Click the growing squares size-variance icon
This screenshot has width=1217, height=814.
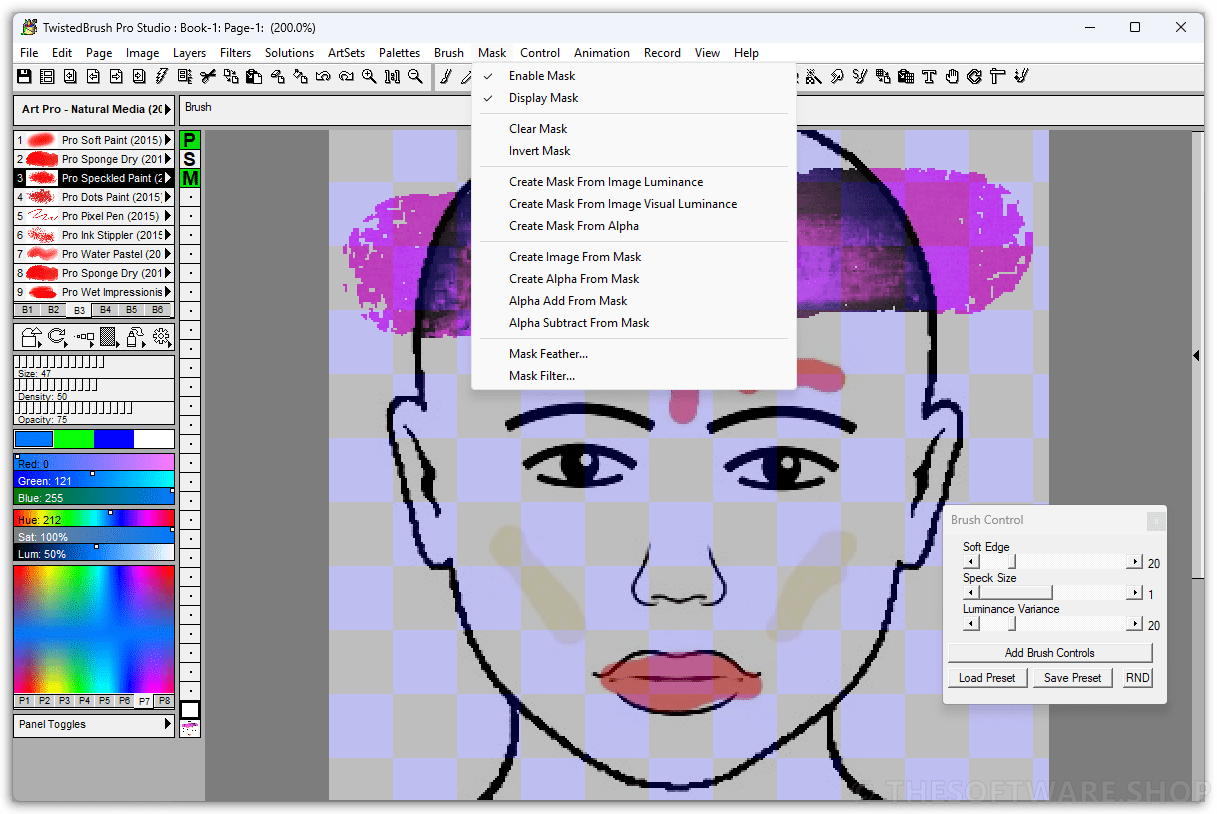point(84,337)
